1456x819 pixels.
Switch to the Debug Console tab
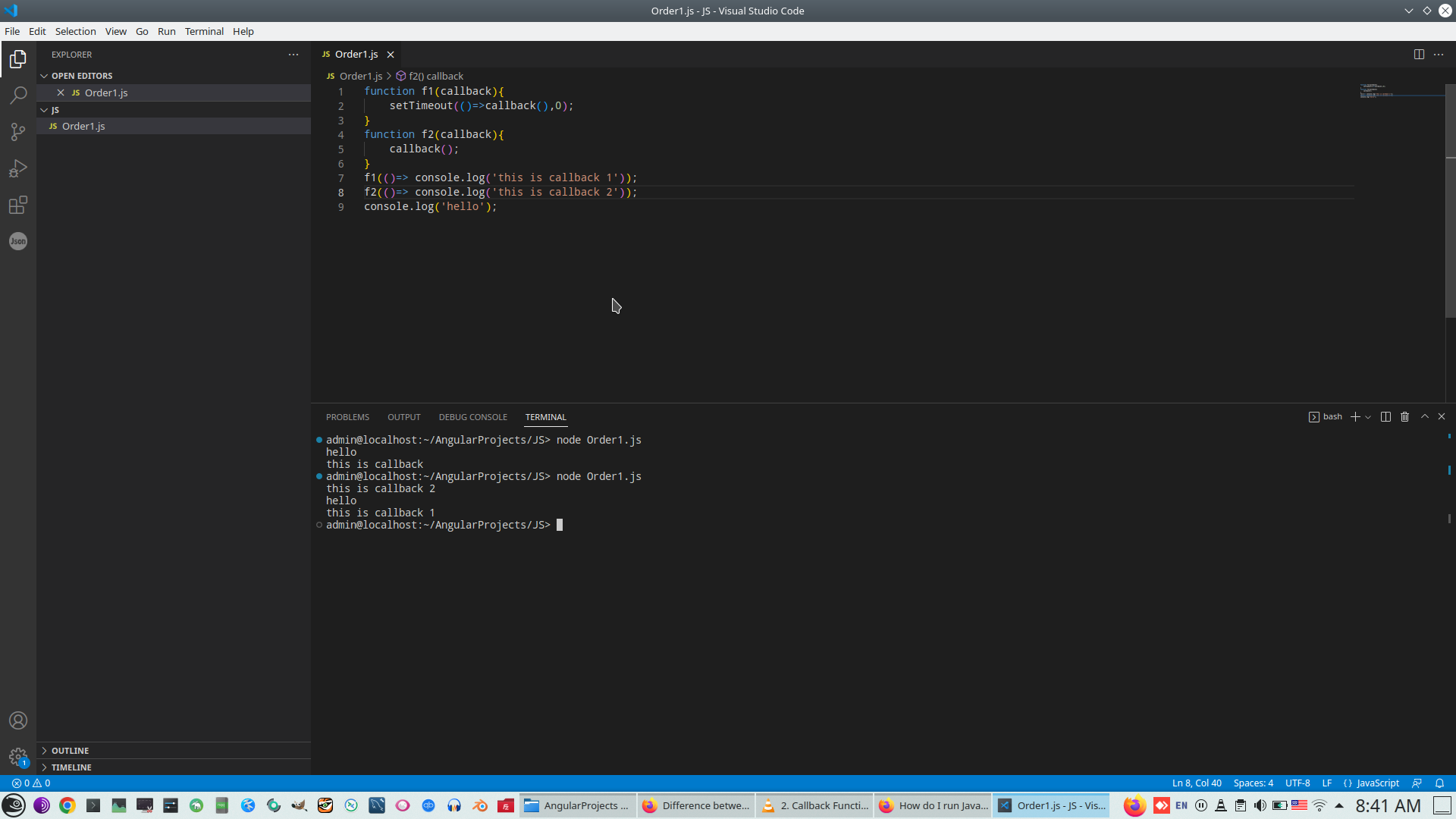coord(472,417)
